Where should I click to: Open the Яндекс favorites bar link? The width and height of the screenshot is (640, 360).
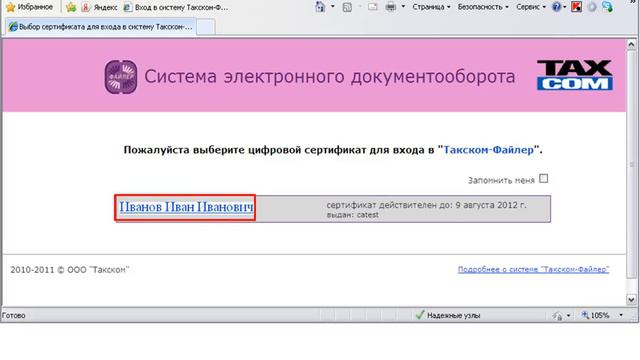point(99,7)
